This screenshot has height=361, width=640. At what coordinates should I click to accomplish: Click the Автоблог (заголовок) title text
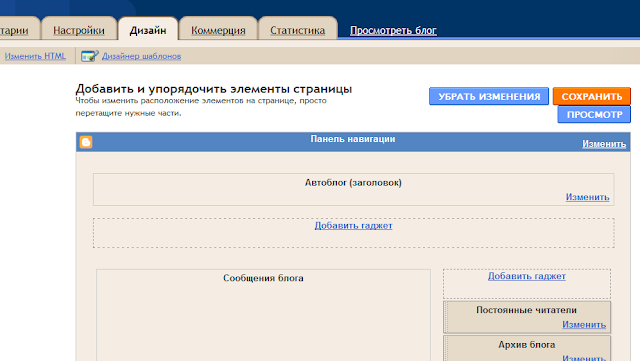[x=353, y=183]
